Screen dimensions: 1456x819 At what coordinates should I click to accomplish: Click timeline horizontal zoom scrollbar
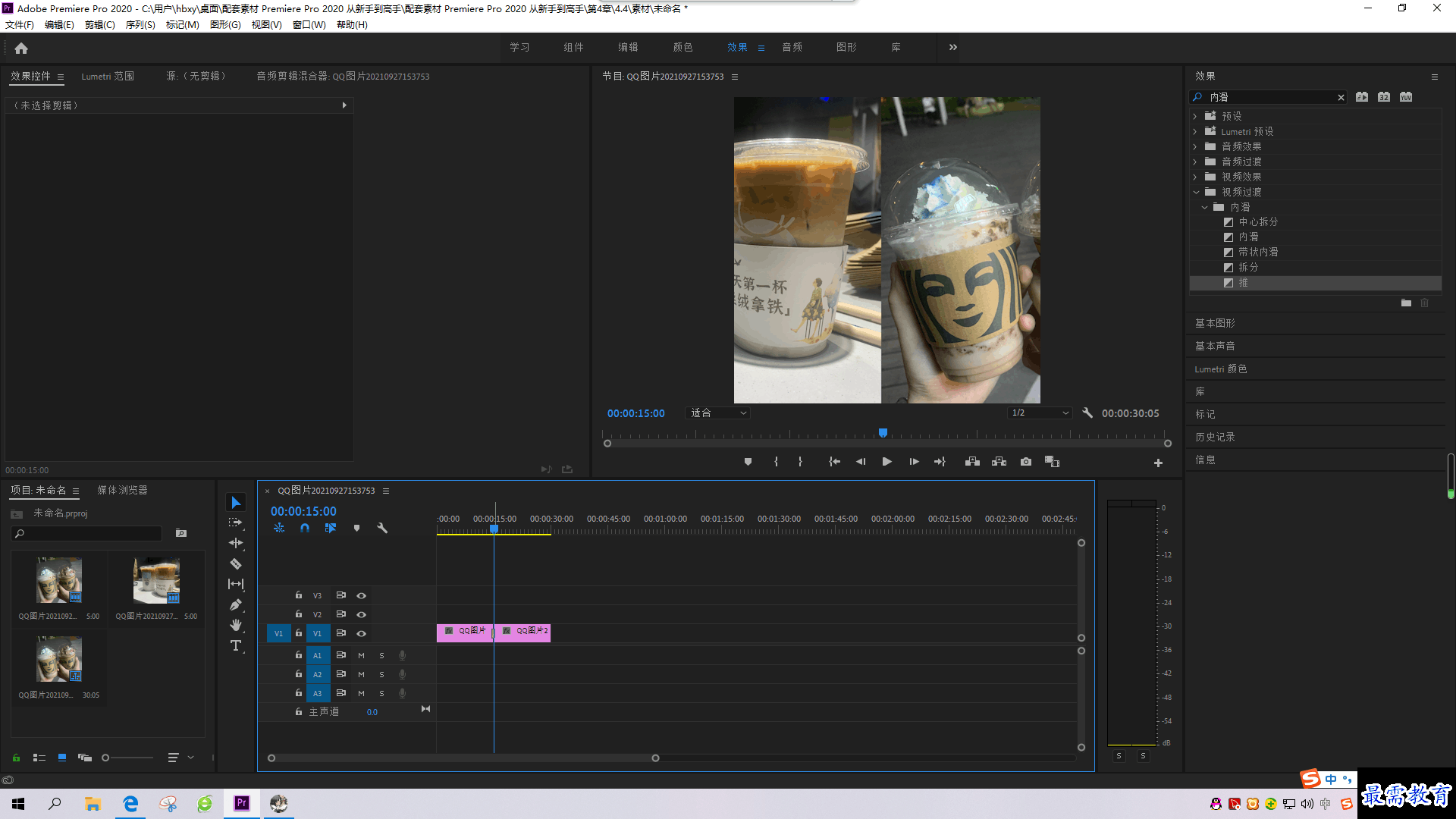point(463,758)
